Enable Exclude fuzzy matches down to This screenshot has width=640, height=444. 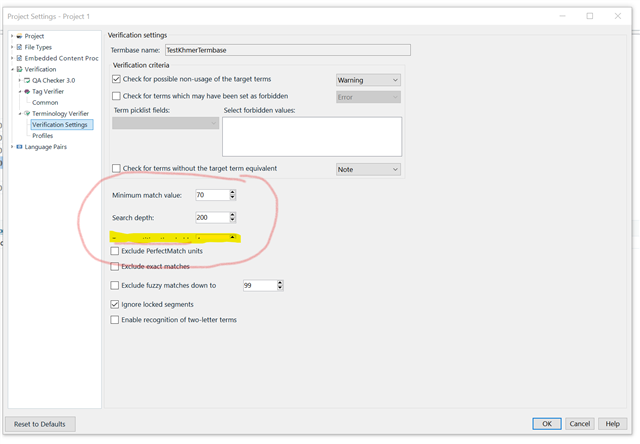tap(115, 285)
